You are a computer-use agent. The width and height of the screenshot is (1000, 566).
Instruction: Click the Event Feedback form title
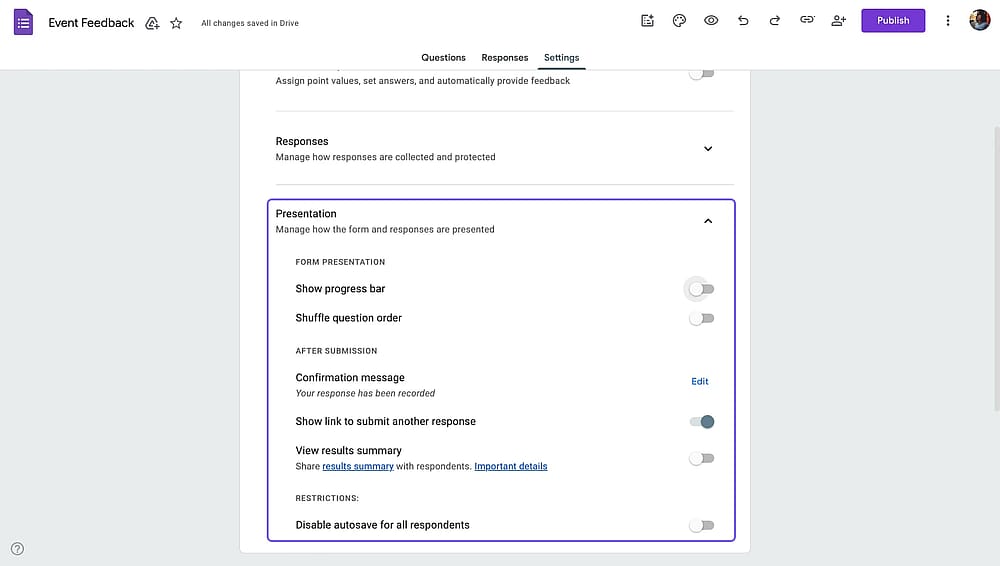91,23
